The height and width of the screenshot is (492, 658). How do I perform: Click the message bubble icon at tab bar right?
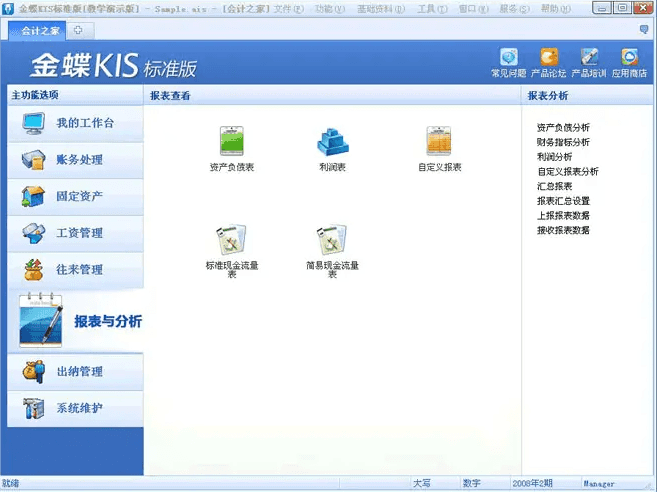coord(644,29)
